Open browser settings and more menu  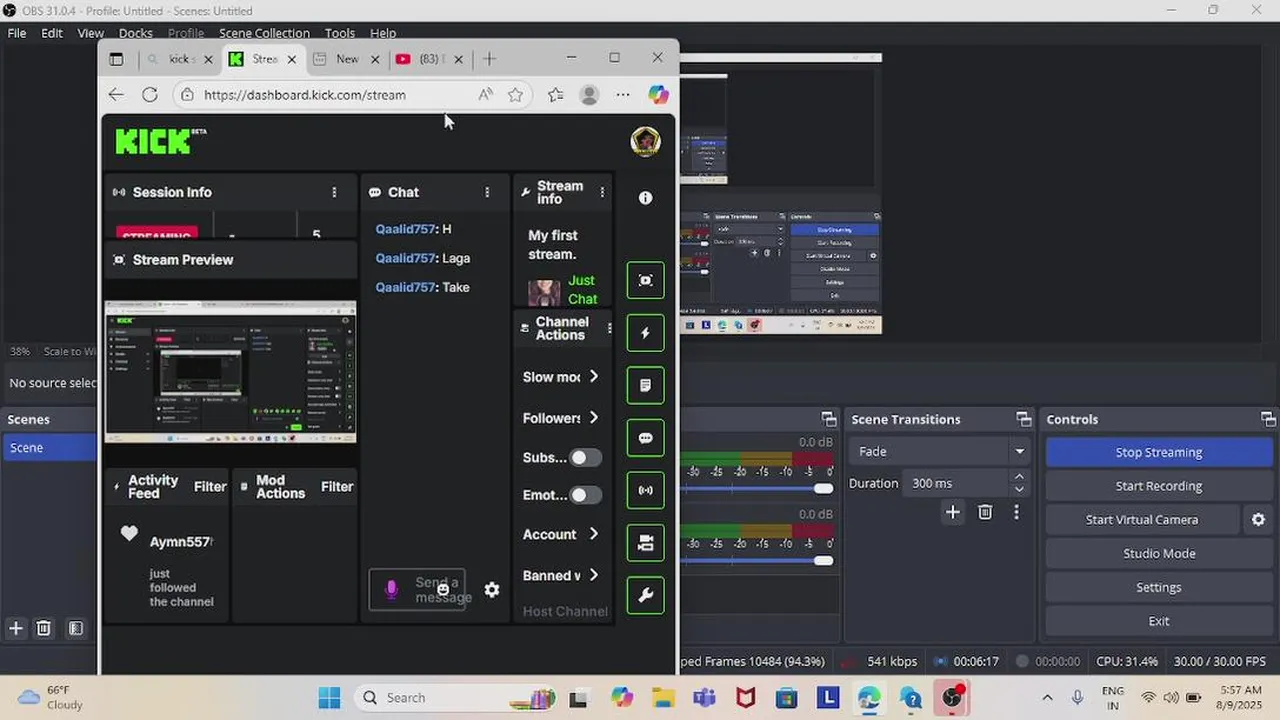point(623,94)
